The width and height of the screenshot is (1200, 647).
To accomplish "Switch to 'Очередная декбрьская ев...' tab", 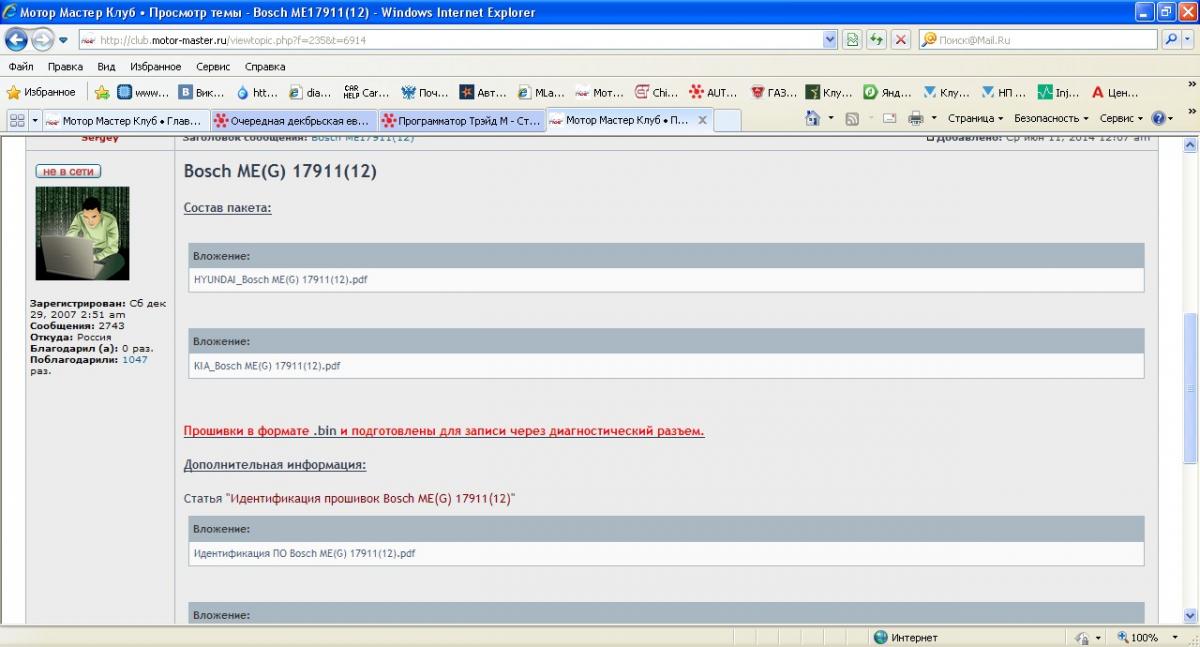I will pos(294,120).
